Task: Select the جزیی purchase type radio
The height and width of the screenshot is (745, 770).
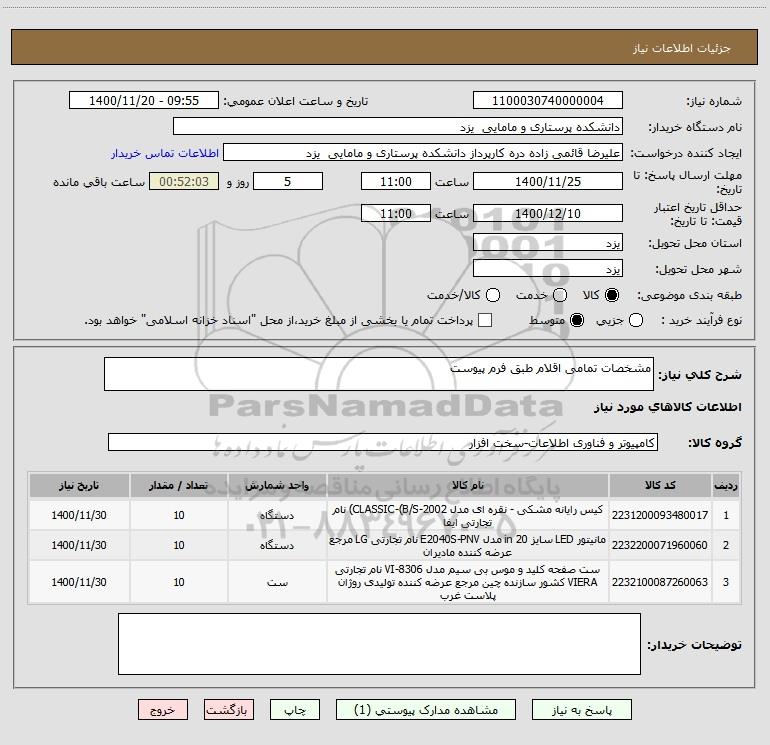Action: coord(635,320)
